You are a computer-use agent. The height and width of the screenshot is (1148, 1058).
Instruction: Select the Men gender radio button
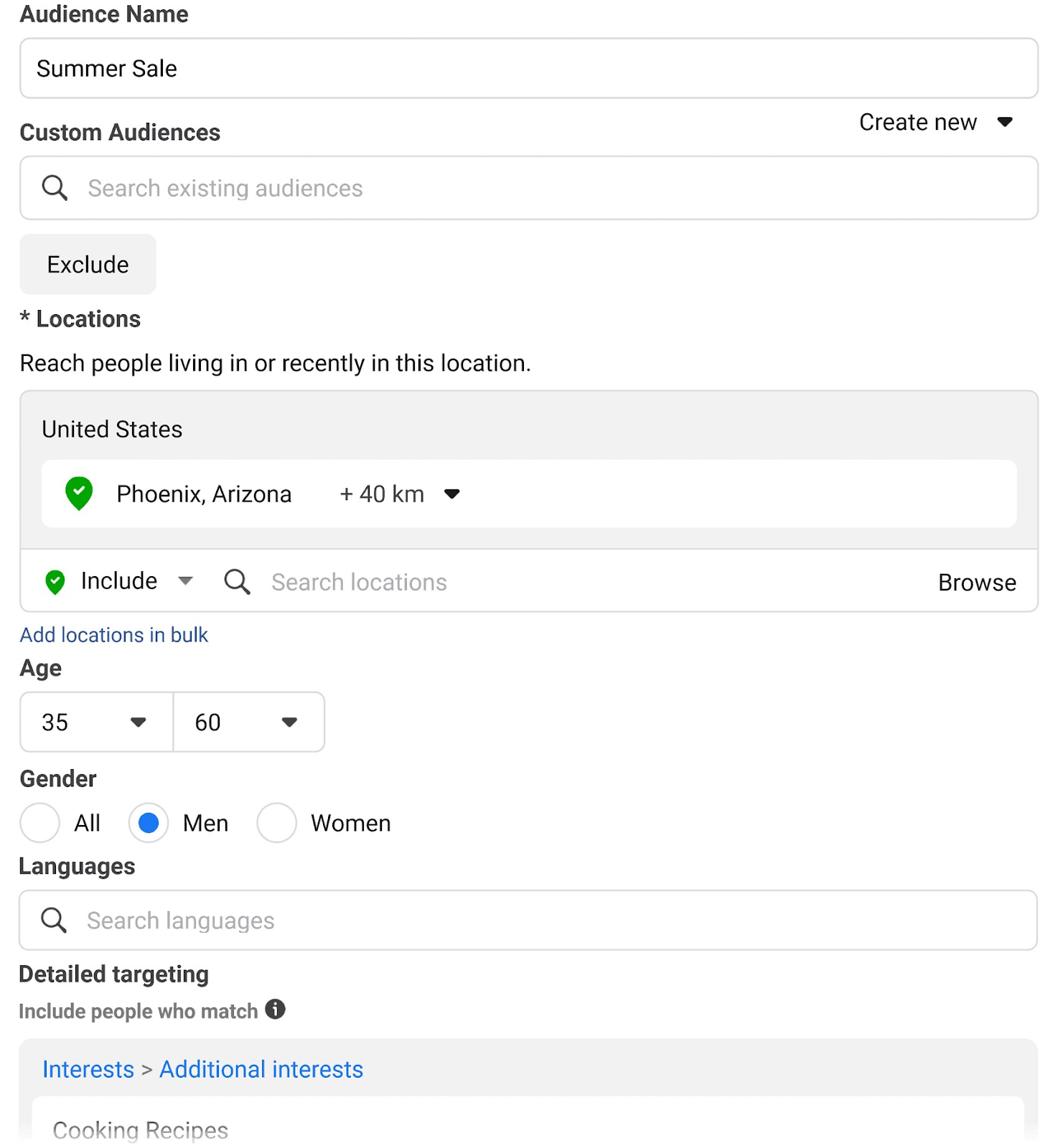click(149, 822)
